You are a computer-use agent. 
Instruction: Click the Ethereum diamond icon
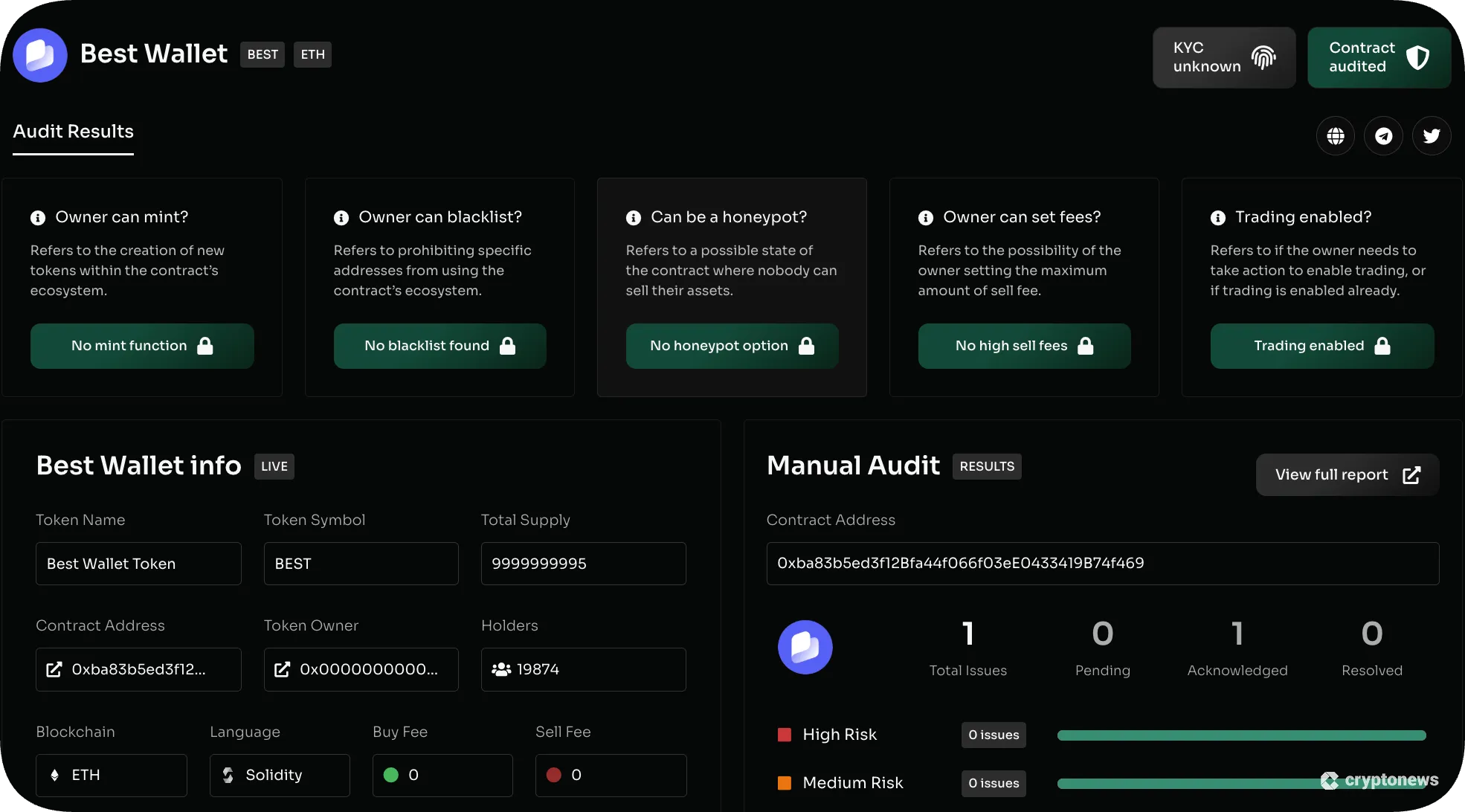click(54, 776)
